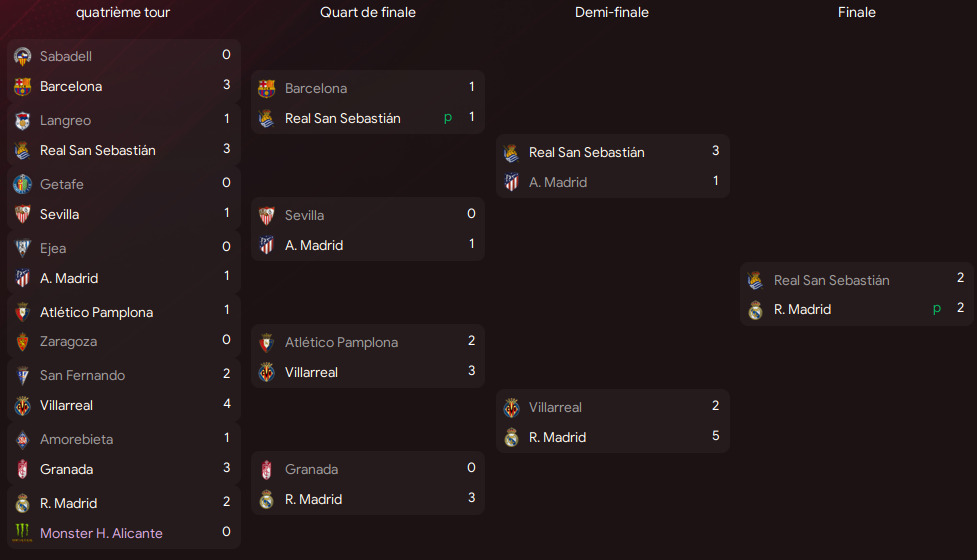Click the Ejea club crest
This screenshot has width=977, height=560.
click(22, 249)
